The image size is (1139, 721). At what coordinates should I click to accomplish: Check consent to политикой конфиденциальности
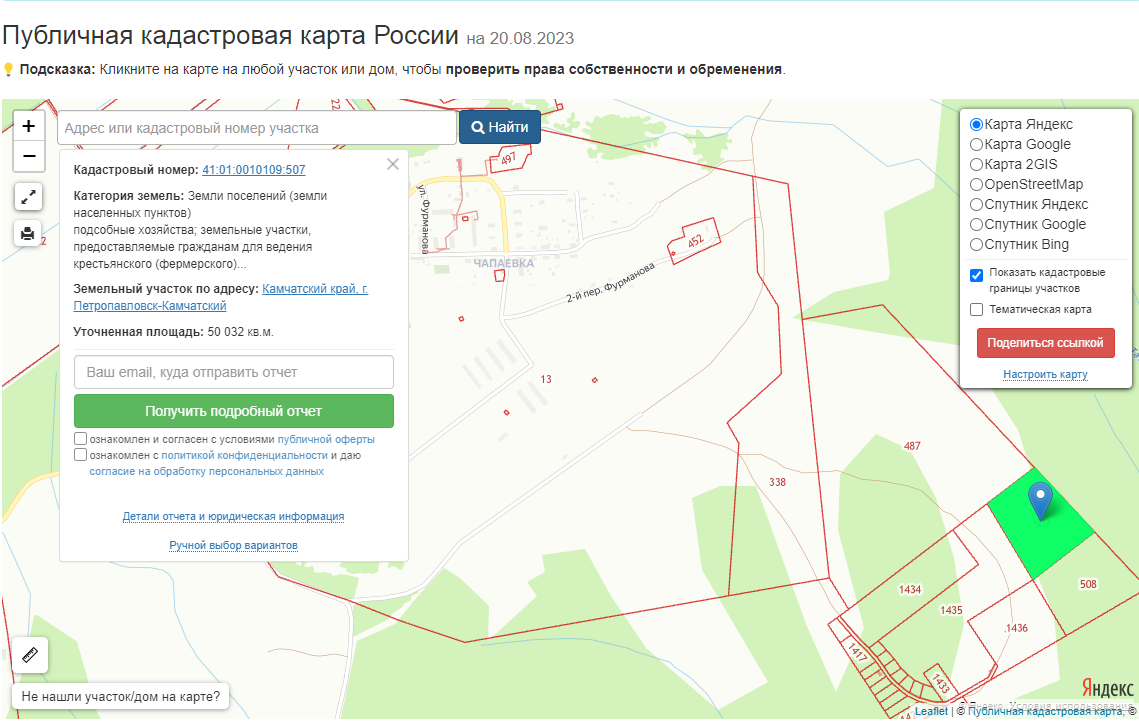tap(81, 455)
